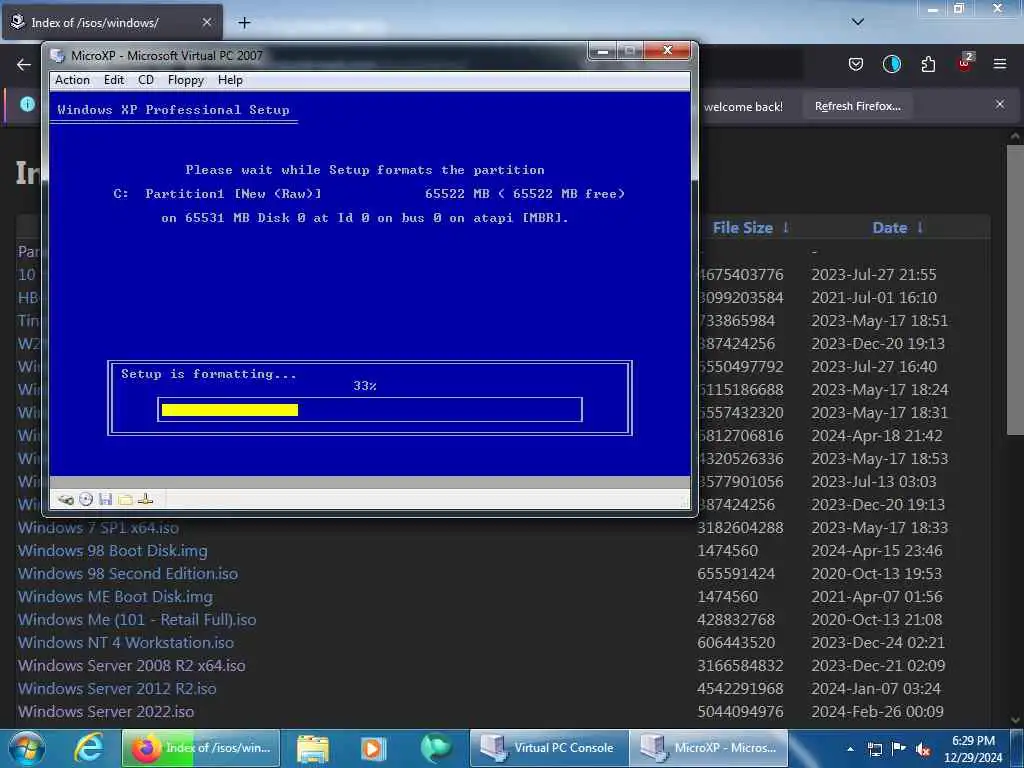Image resolution: width=1024 pixels, height=768 pixels.
Task: Open Windows Me (101 - Retail Full).iso link
Action: (136, 620)
